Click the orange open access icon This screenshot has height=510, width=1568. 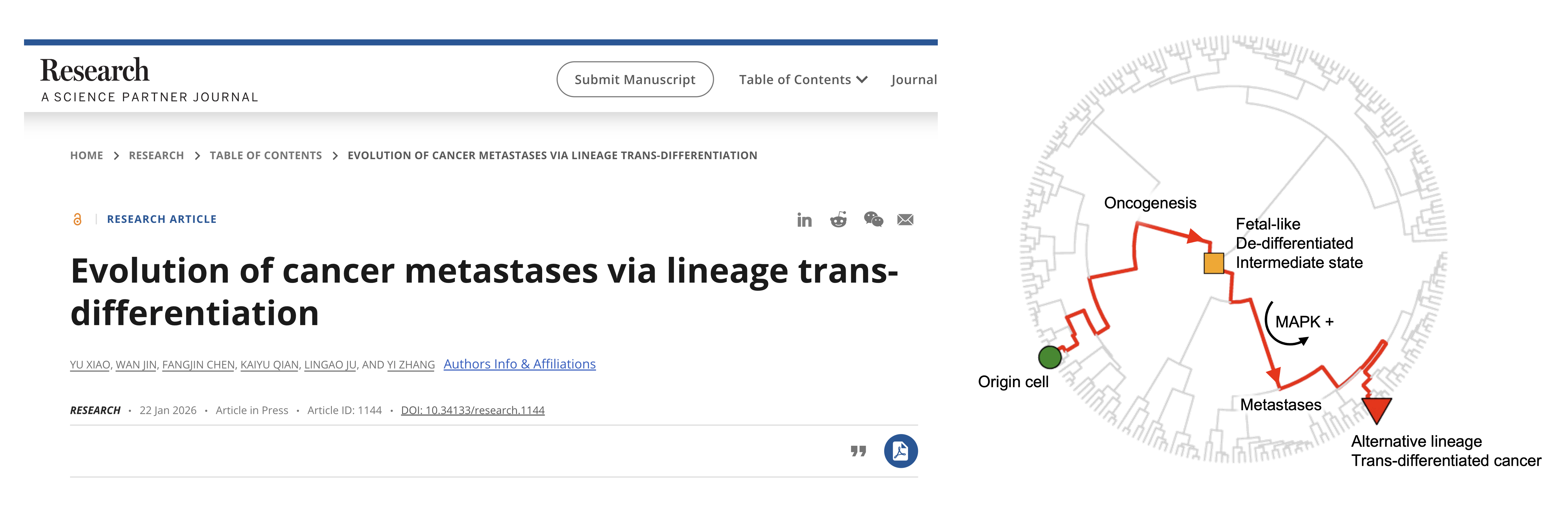(77, 219)
